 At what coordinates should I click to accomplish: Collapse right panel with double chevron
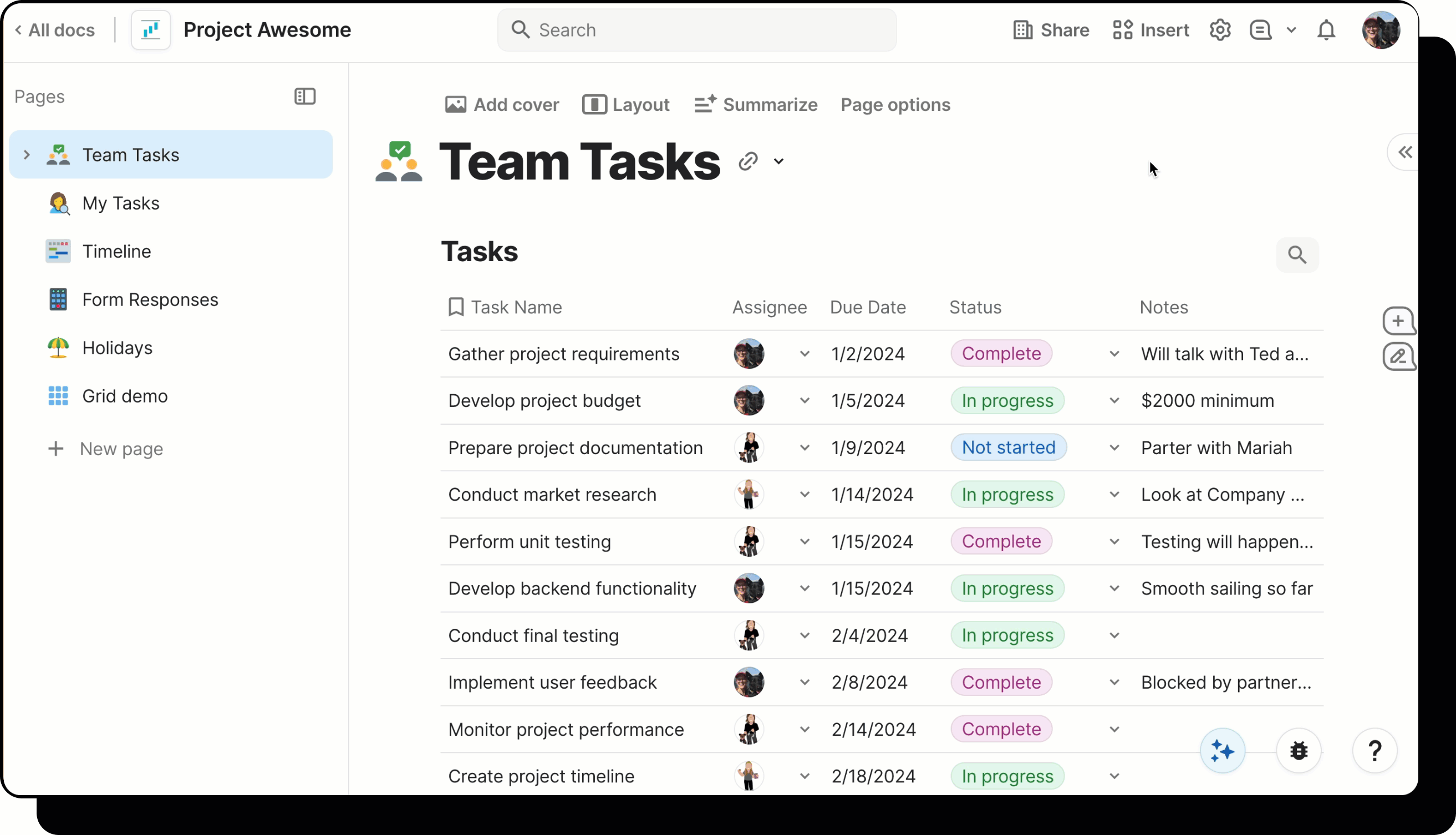click(x=1404, y=152)
